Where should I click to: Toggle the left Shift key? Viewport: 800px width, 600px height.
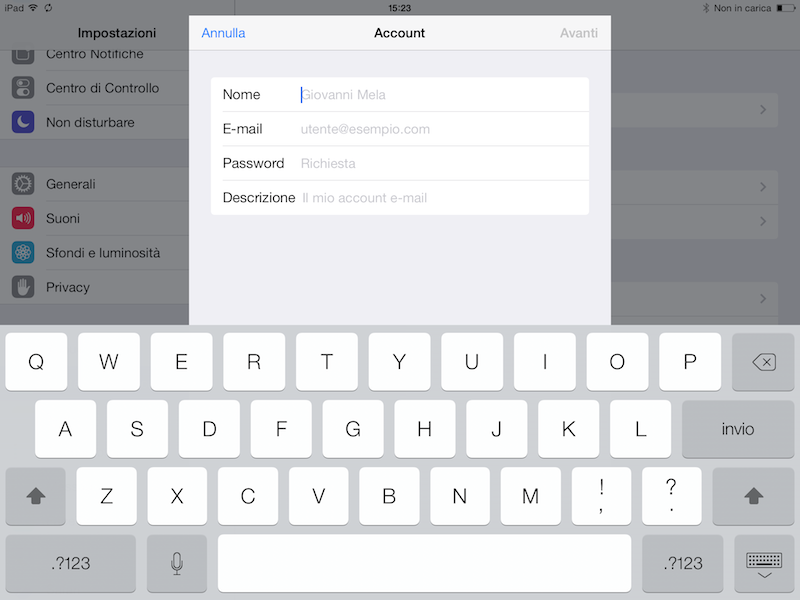click(35, 496)
